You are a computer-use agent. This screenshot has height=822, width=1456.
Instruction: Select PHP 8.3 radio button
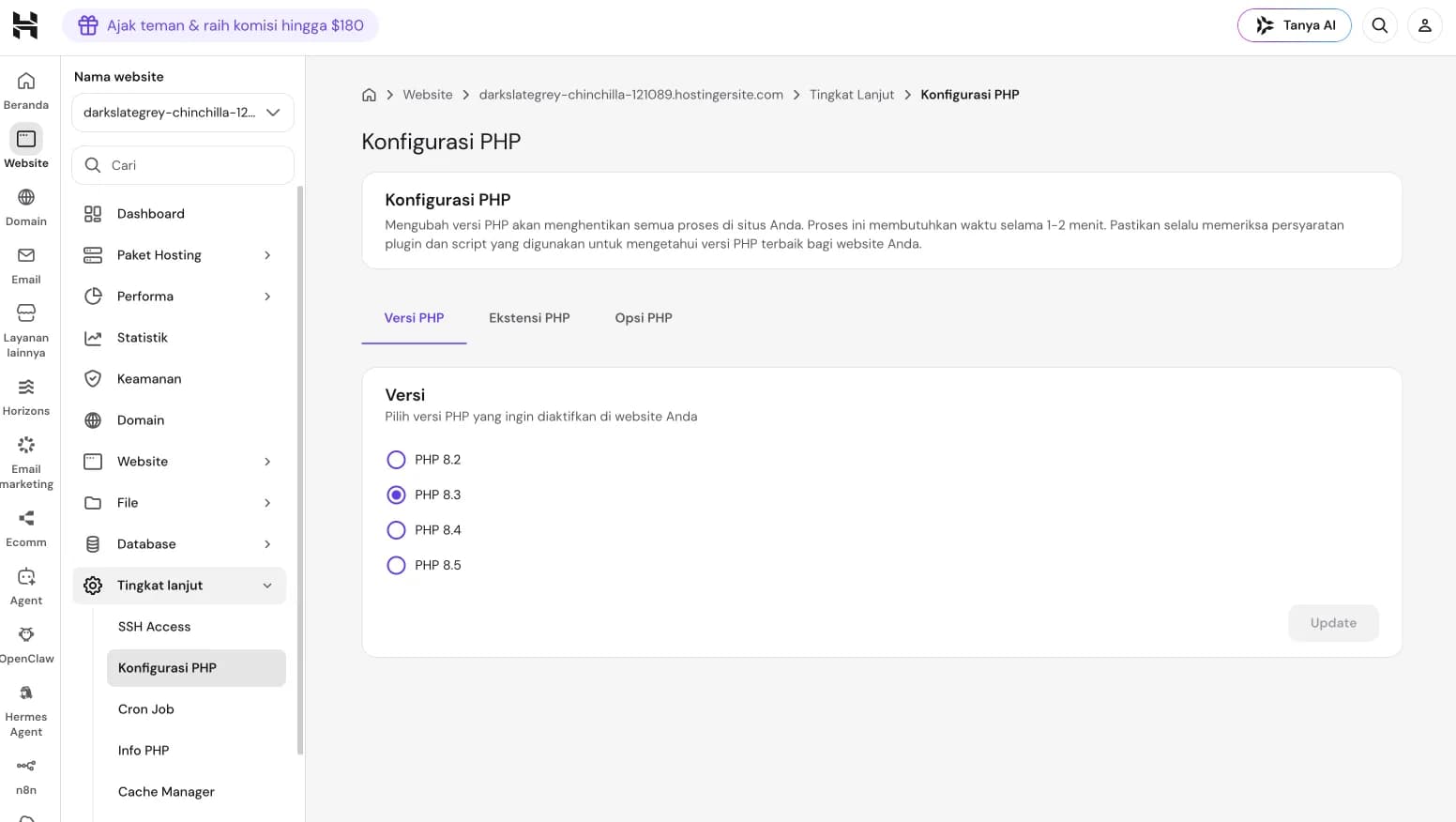[396, 495]
